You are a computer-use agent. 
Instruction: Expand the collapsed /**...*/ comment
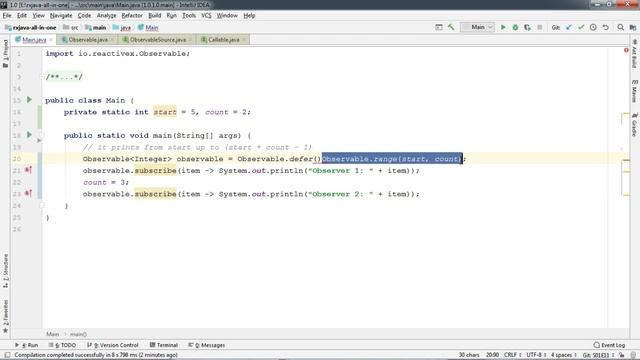[64, 77]
